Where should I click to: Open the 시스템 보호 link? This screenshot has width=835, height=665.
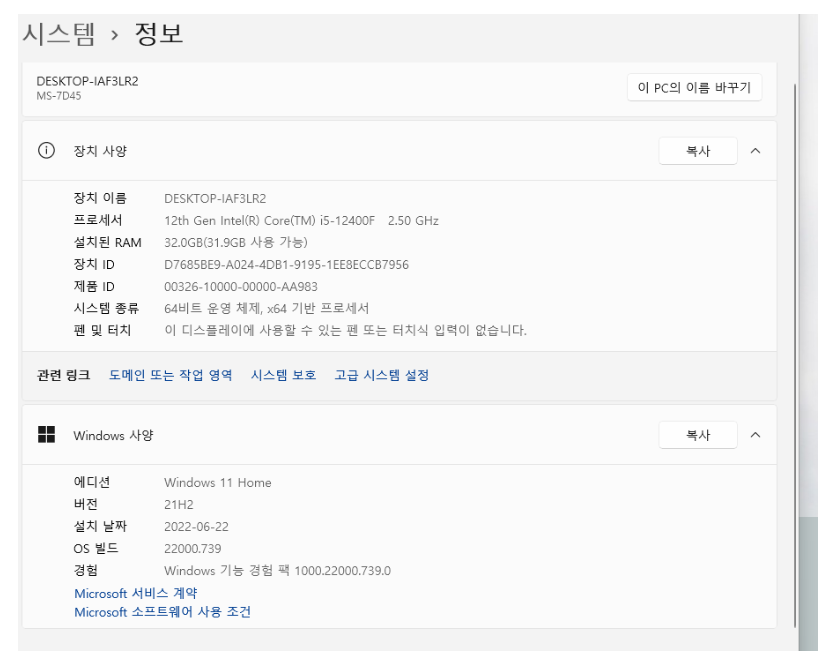[283, 375]
